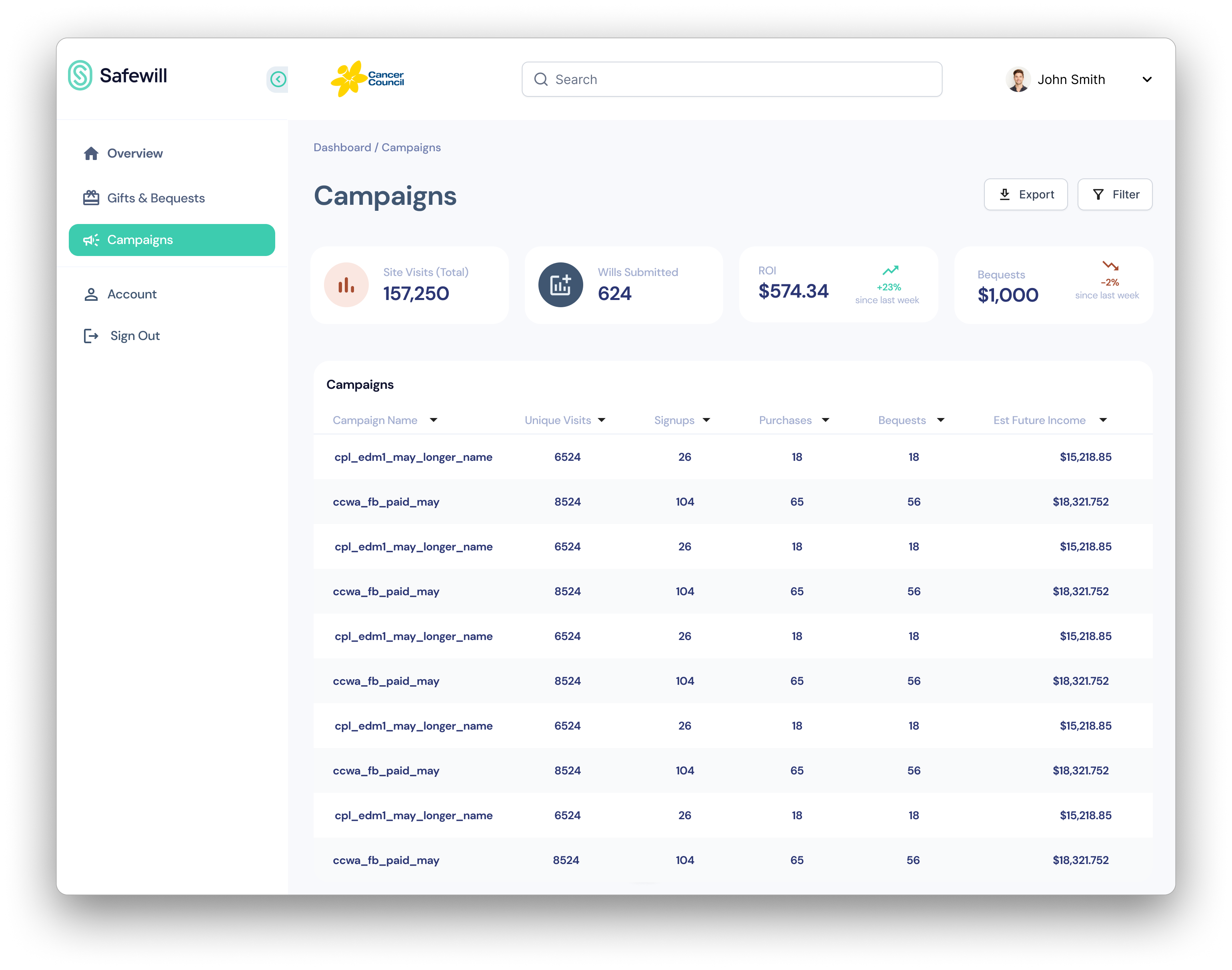This screenshot has height=970, width=1232.
Task: Click the Bequests value $1,000
Action: point(1008,295)
